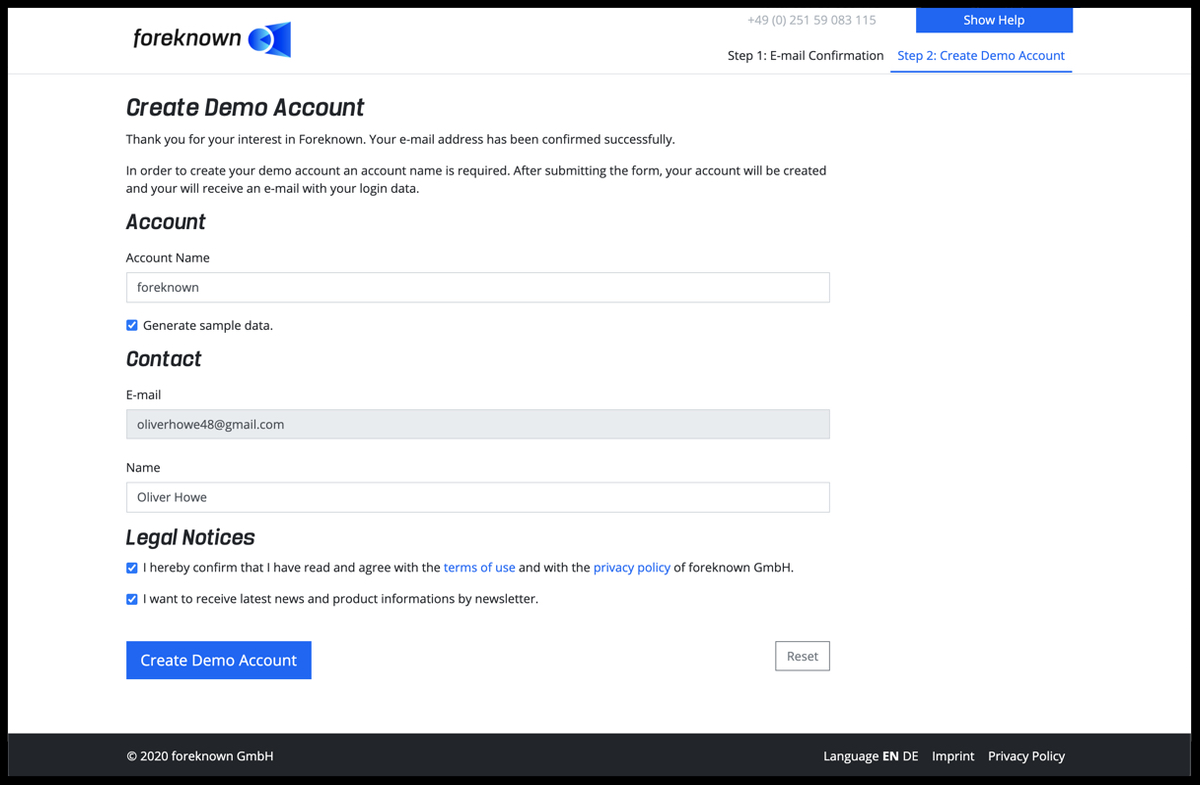Toggle the newsletter subscription checkbox
Viewport: 1200px width, 785px height.
pos(132,599)
